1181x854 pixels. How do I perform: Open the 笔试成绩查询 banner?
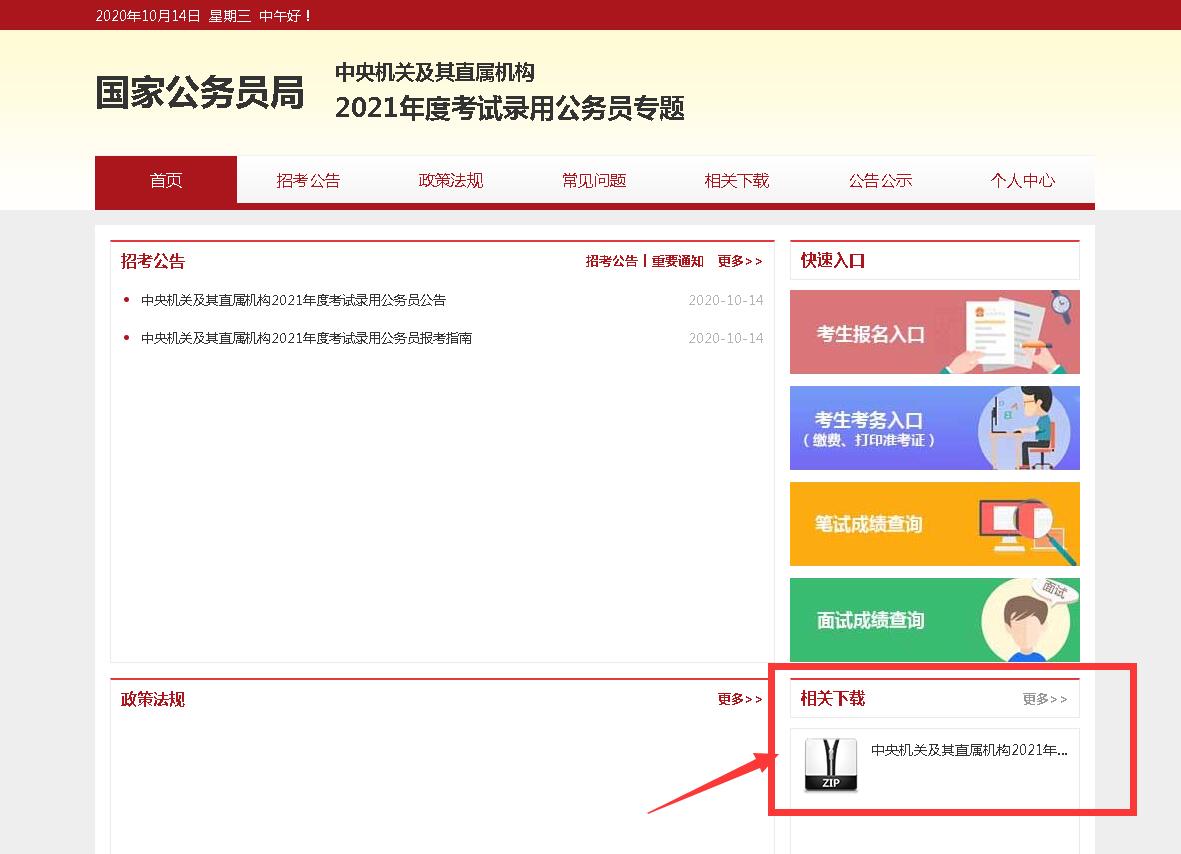(934, 524)
